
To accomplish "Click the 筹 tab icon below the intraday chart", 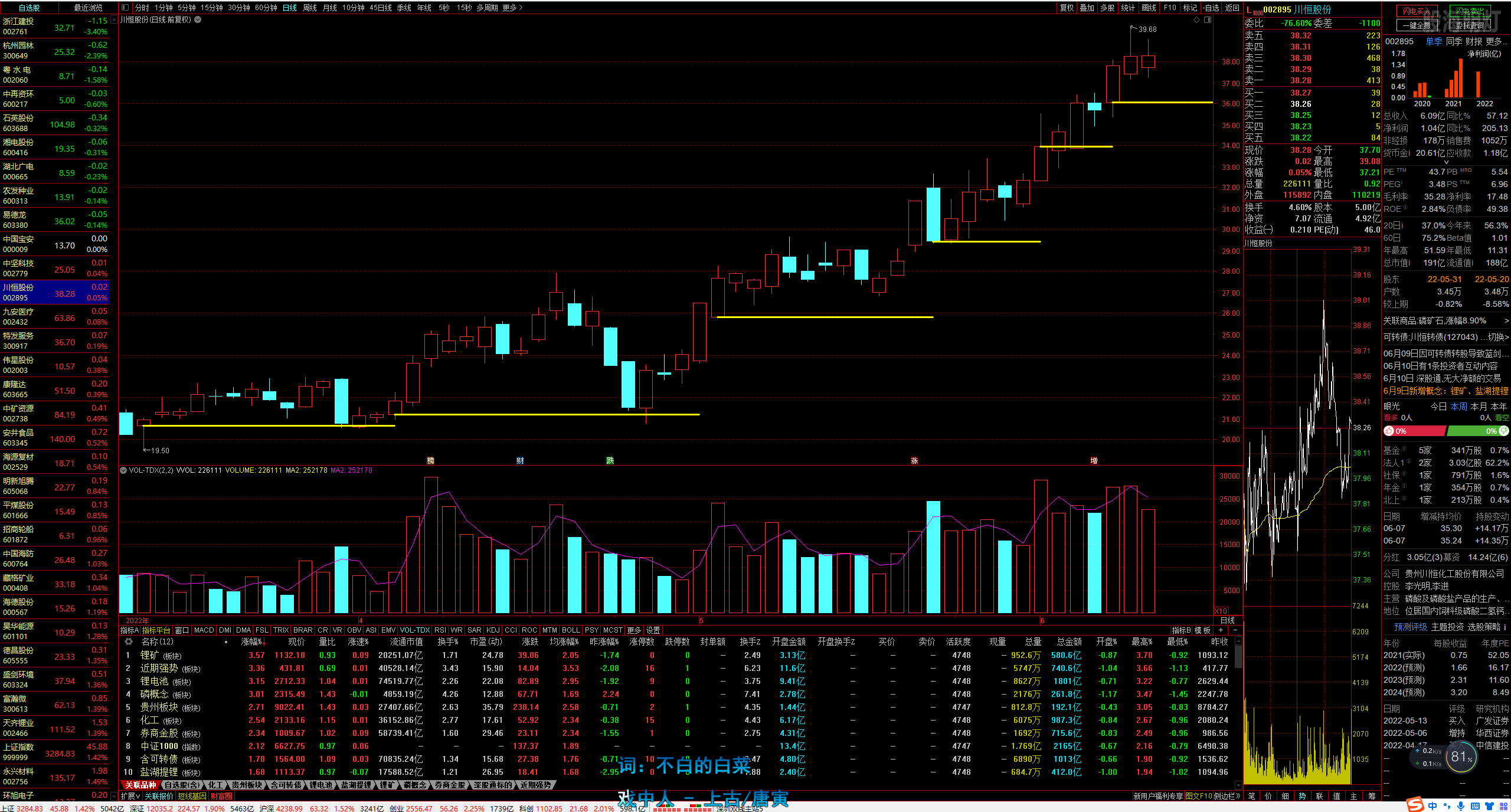I will (x=1371, y=796).
